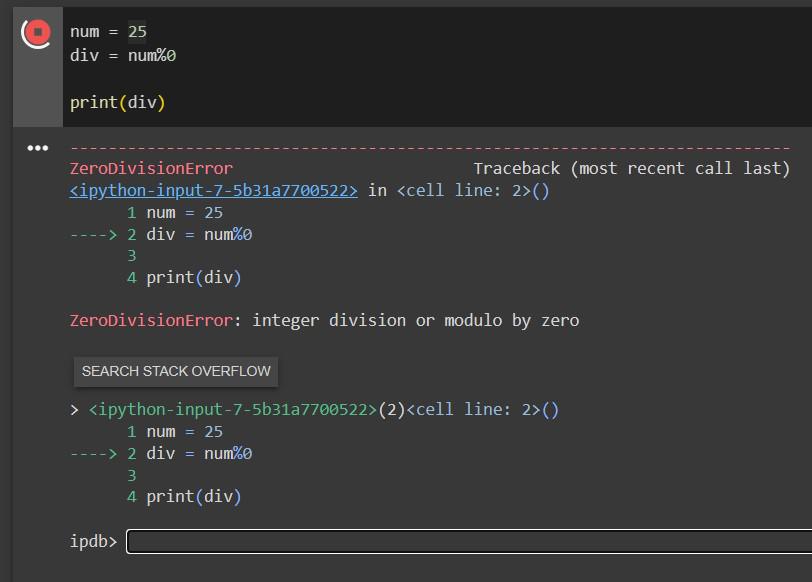Click the red ZeroDivisionError heading
This screenshot has height=582, width=812.
(x=151, y=168)
